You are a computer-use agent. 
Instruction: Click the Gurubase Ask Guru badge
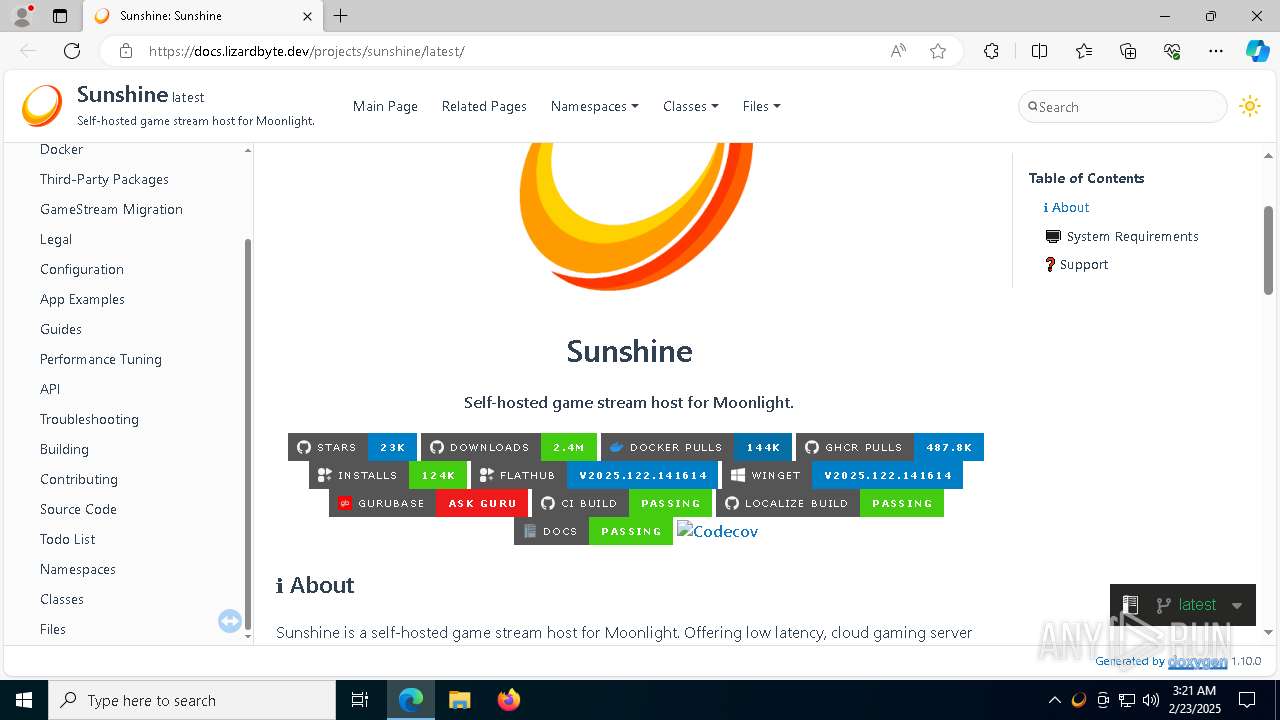coord(429,503)
